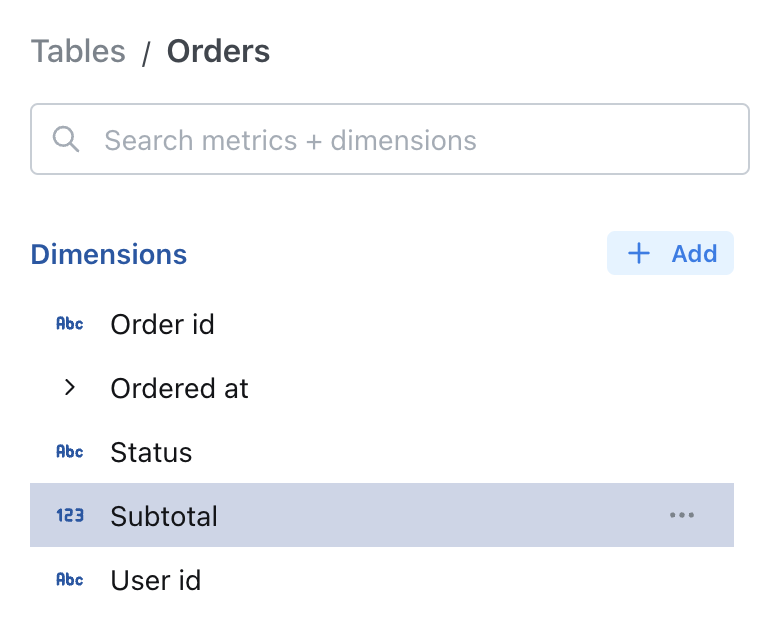Click the 123 numeric icon beside Subtotal
The height and width of the screenshot is (620, 778).
pyautogui.click(x=70, y=516)
